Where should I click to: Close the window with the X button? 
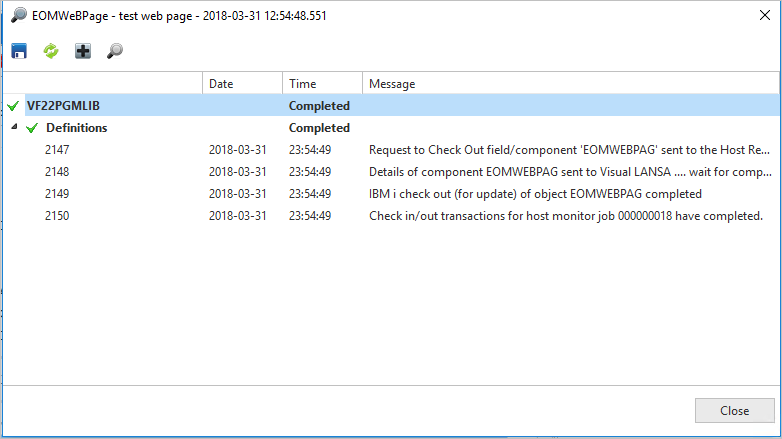tap(764, 16)
